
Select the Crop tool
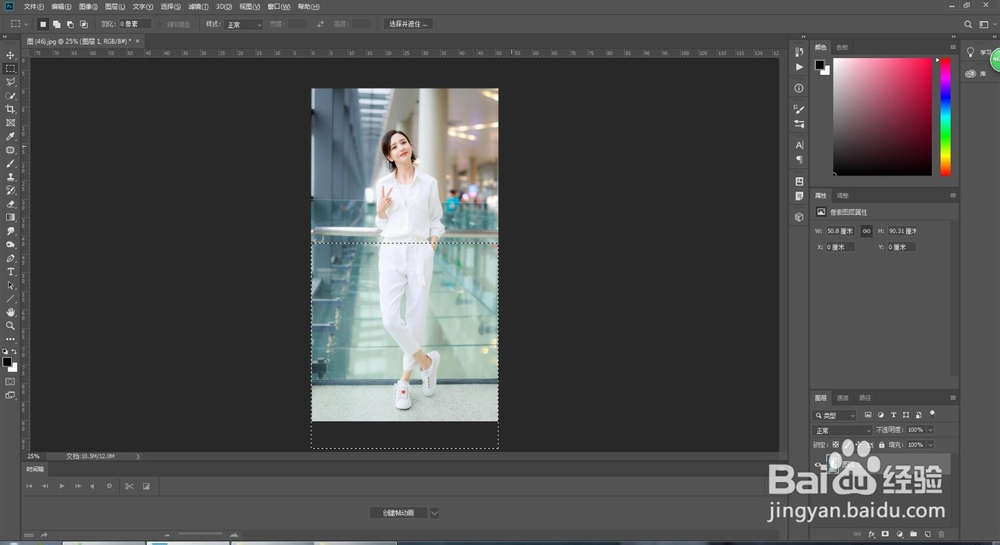[x=11, y=109]
